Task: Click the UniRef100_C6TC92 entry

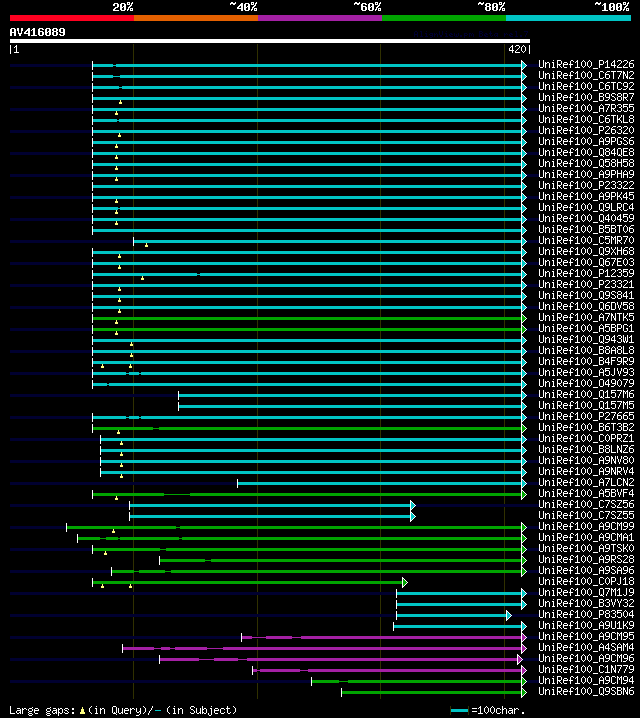Action: 586,86
